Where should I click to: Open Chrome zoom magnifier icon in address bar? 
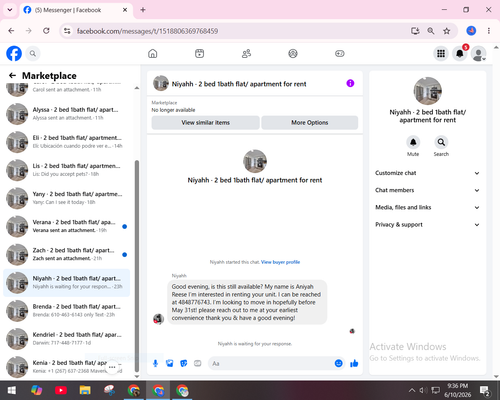pos(431,31)
